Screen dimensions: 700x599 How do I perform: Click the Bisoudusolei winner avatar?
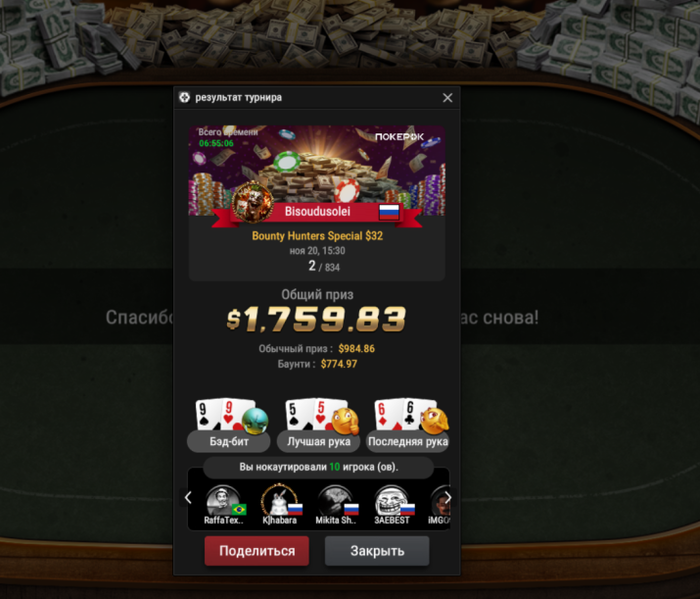coord(253,202)
